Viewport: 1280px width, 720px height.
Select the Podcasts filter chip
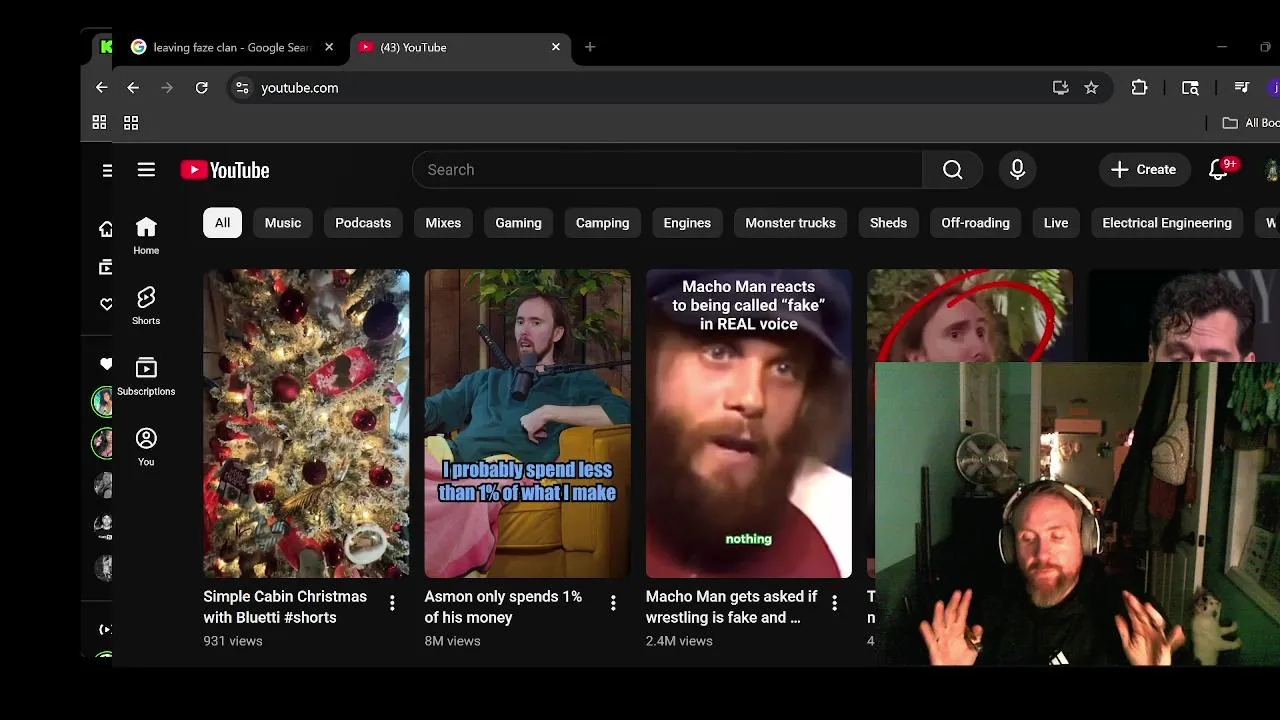(x=363, y=223)
